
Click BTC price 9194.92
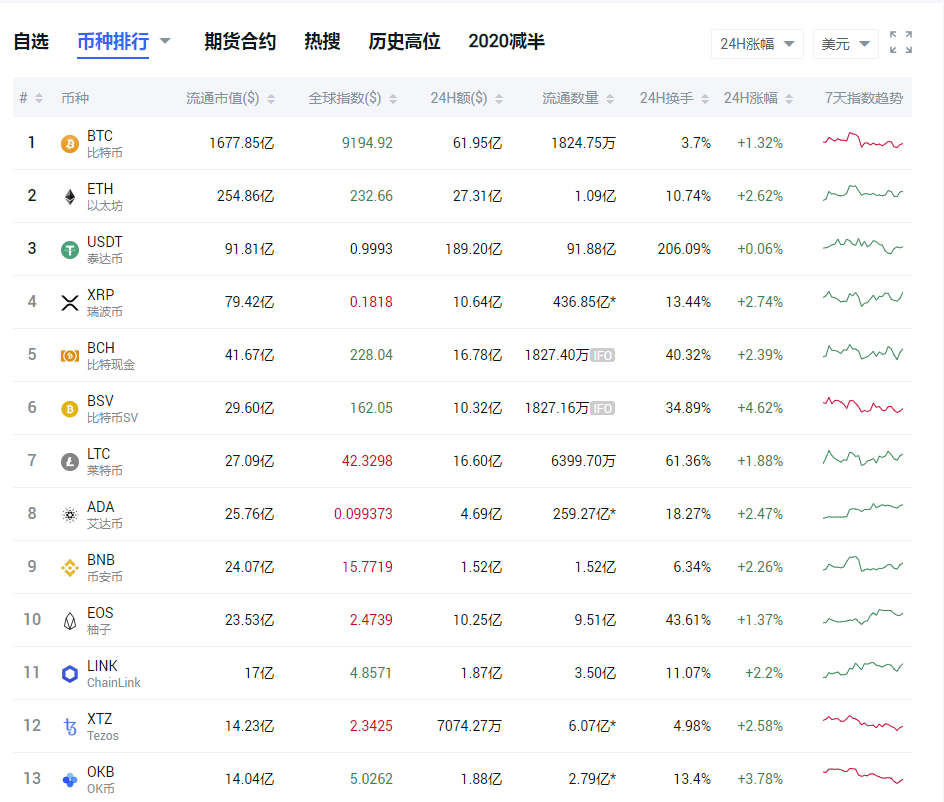367,143
